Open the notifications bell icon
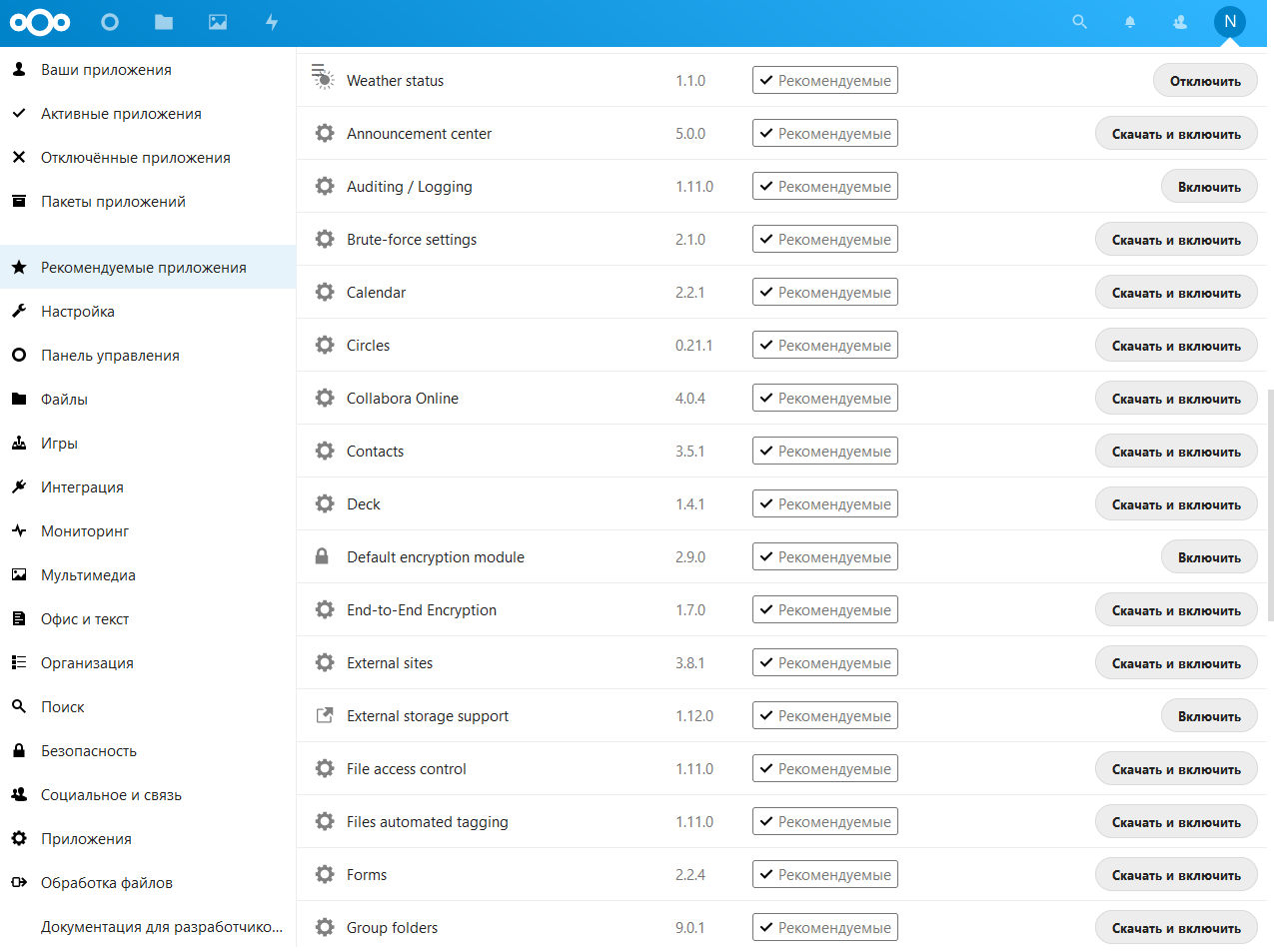 click(1130, 22)
